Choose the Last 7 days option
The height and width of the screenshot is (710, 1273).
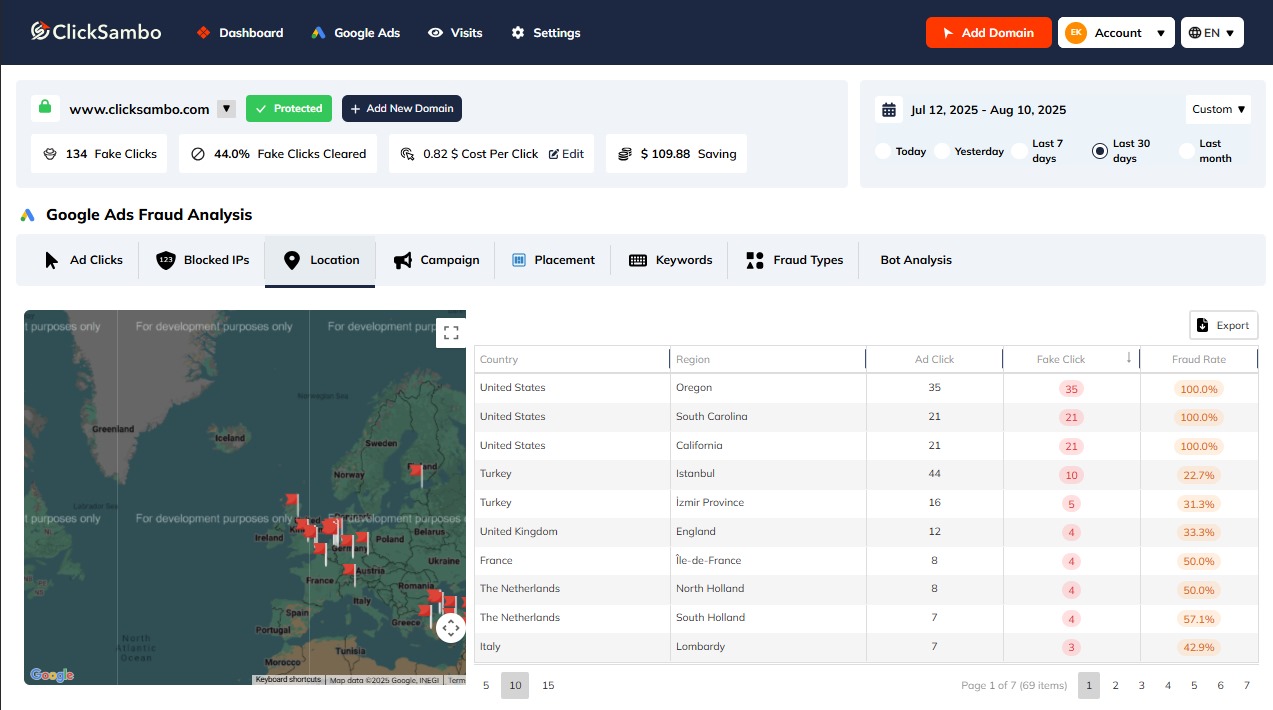[x=1019, y=151]
